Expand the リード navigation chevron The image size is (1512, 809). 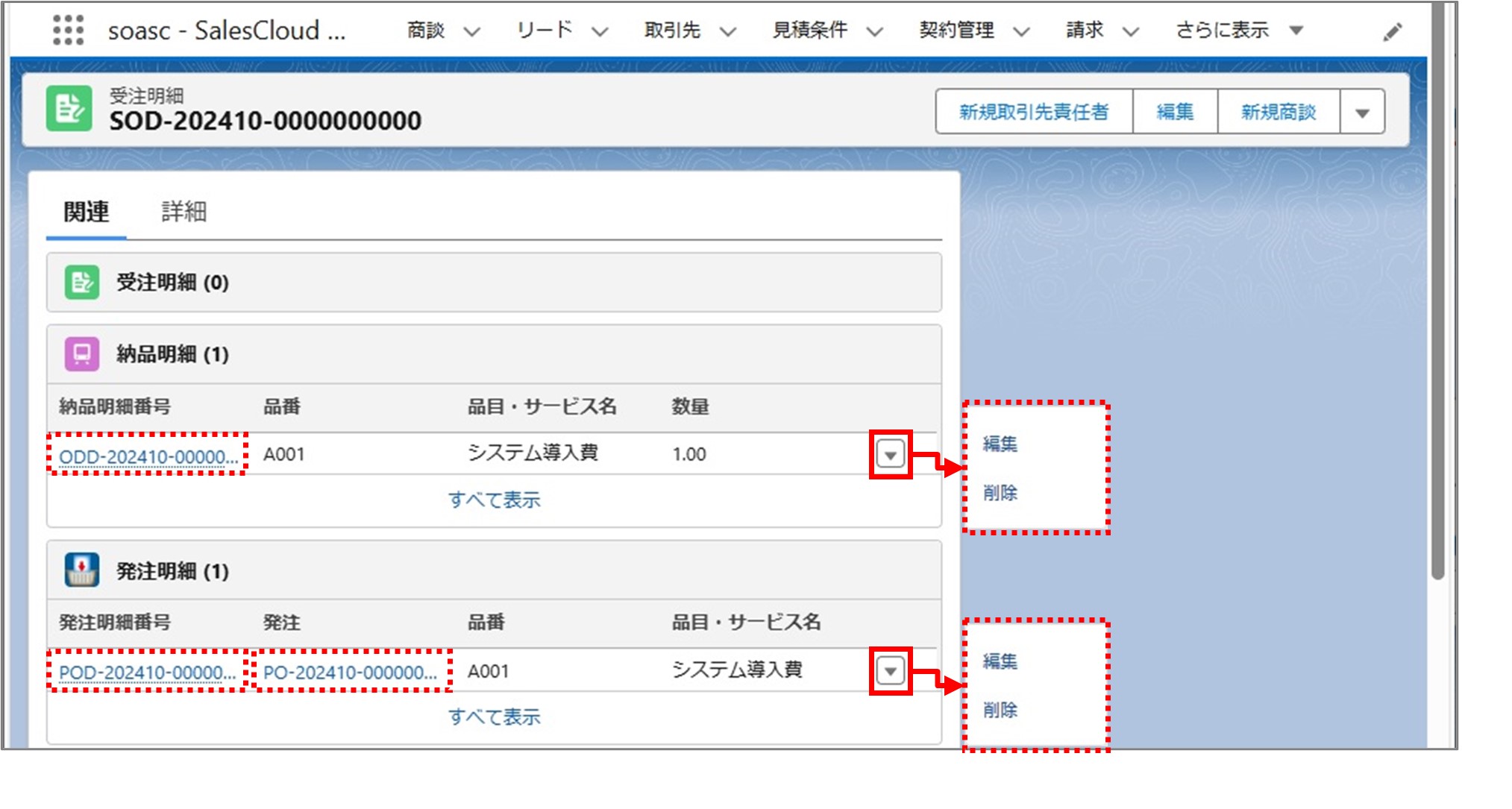tap(600, 31)
